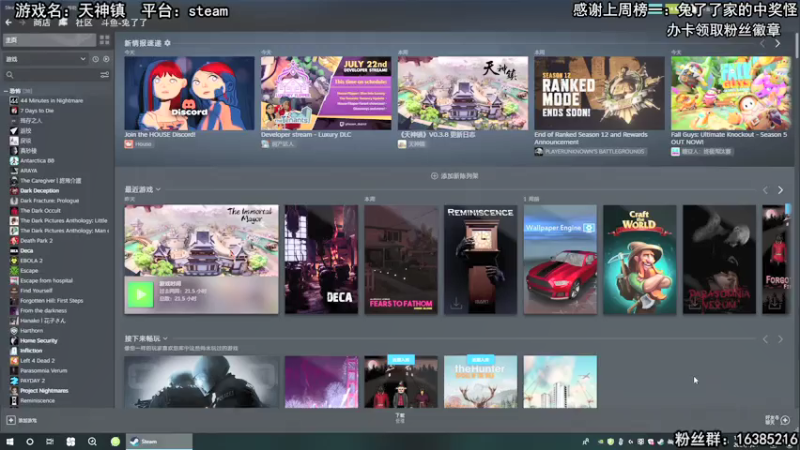This screenshot has height=450, width=800.
Task: Open the 斗鱼-兔了了 profile tab
Action: click(123, 23)
